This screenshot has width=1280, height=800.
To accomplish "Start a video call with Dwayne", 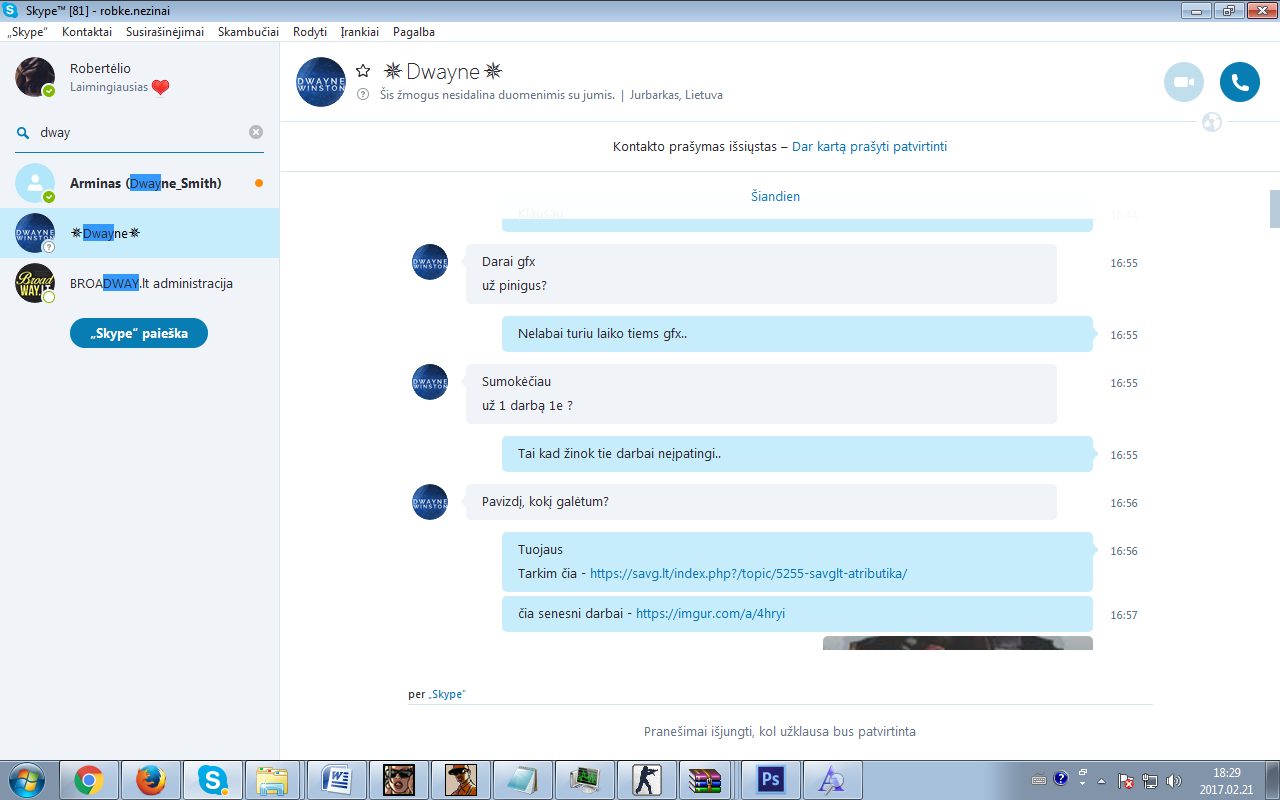I will pyautogui.click(x=1184, y=82).
